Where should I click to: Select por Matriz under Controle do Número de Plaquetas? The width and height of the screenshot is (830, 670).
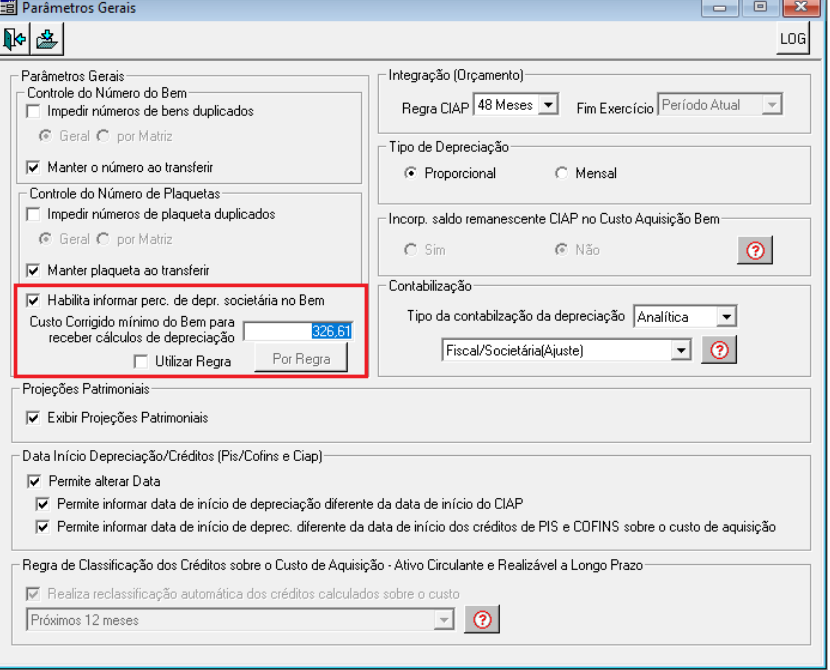103,239
